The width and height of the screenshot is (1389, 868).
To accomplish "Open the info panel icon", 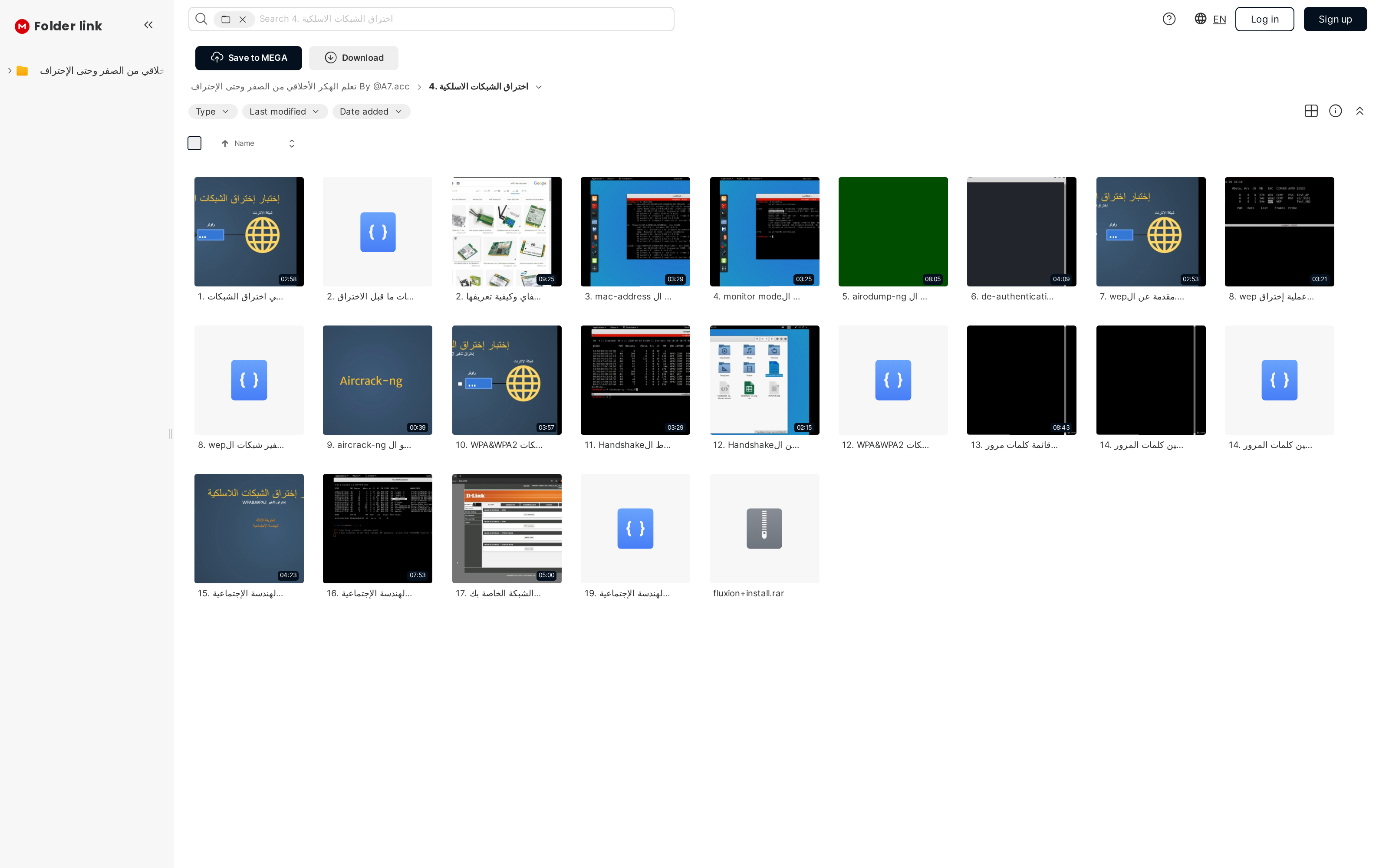I will pyautogui.click(x=1335, y=111).
